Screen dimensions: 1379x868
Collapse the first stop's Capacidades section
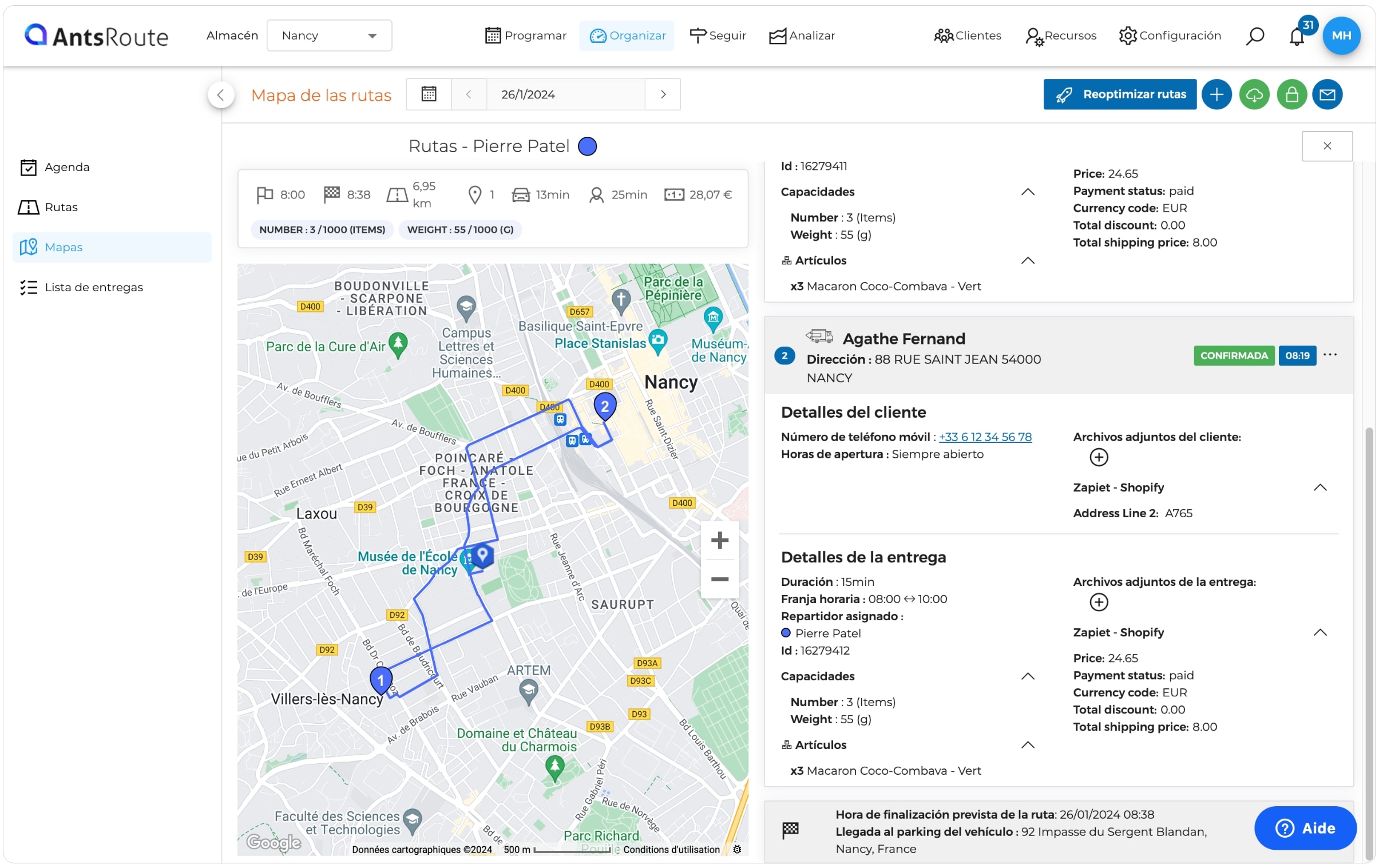point(1027,192)
